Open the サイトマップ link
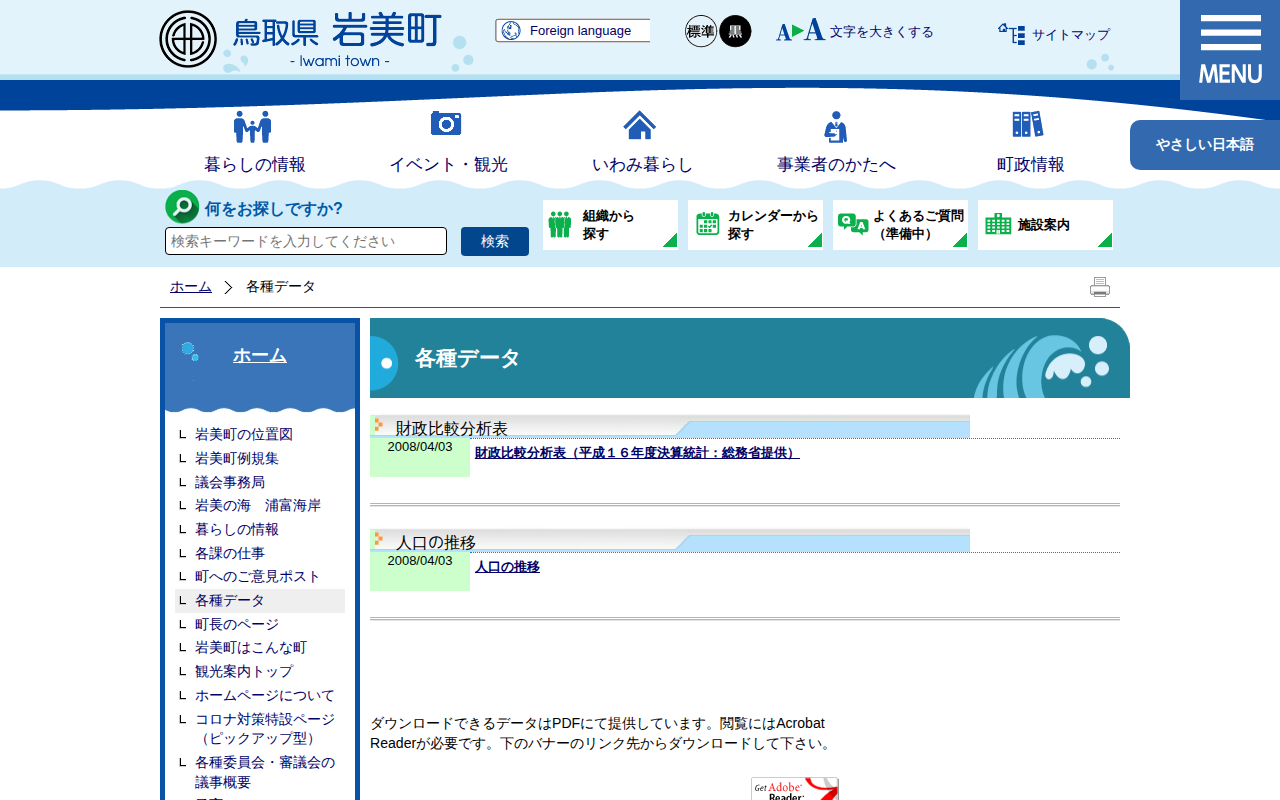 (1054, 34)
